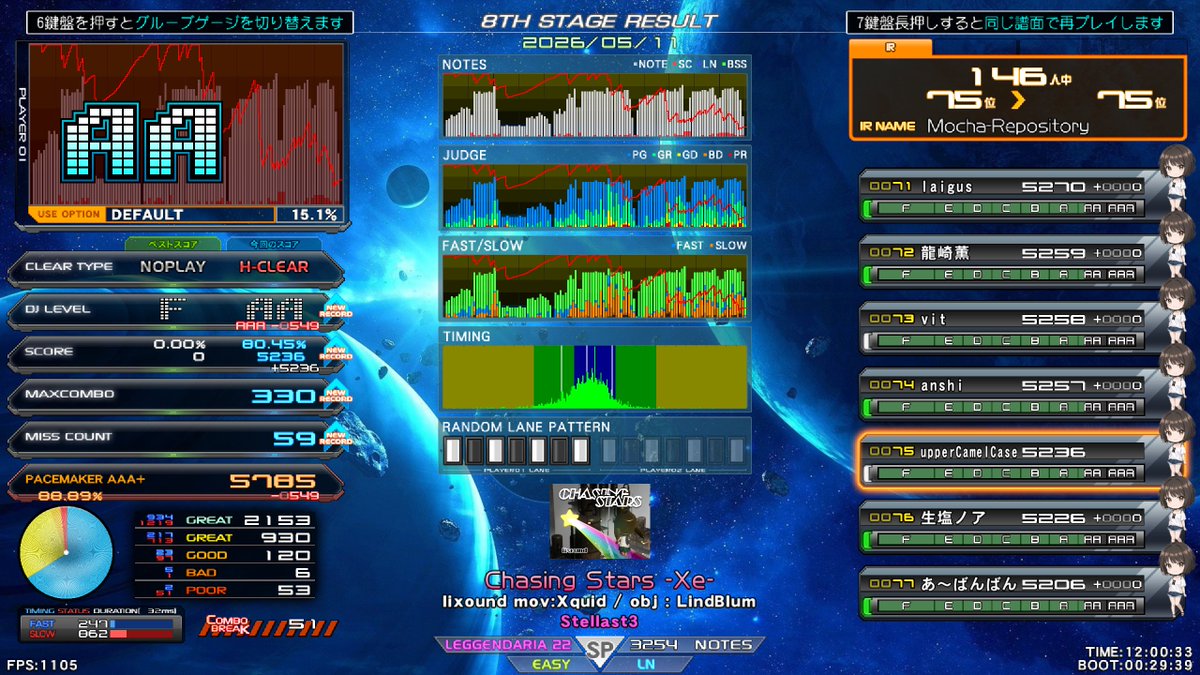Switch to the 今回のスコア tab
The height and width of the screenshot is (675, 1200).
272,244
